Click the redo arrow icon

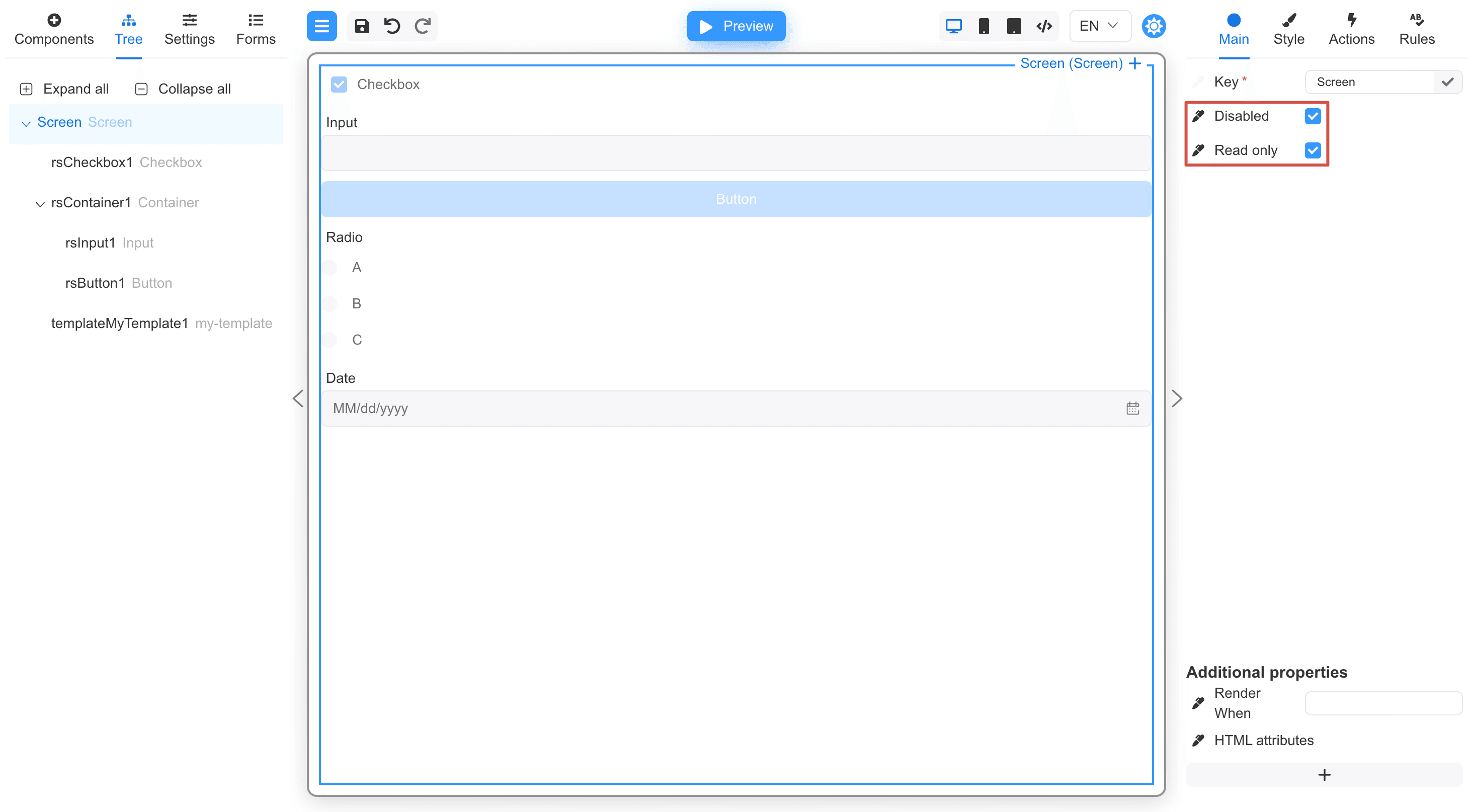click(423, 26)
